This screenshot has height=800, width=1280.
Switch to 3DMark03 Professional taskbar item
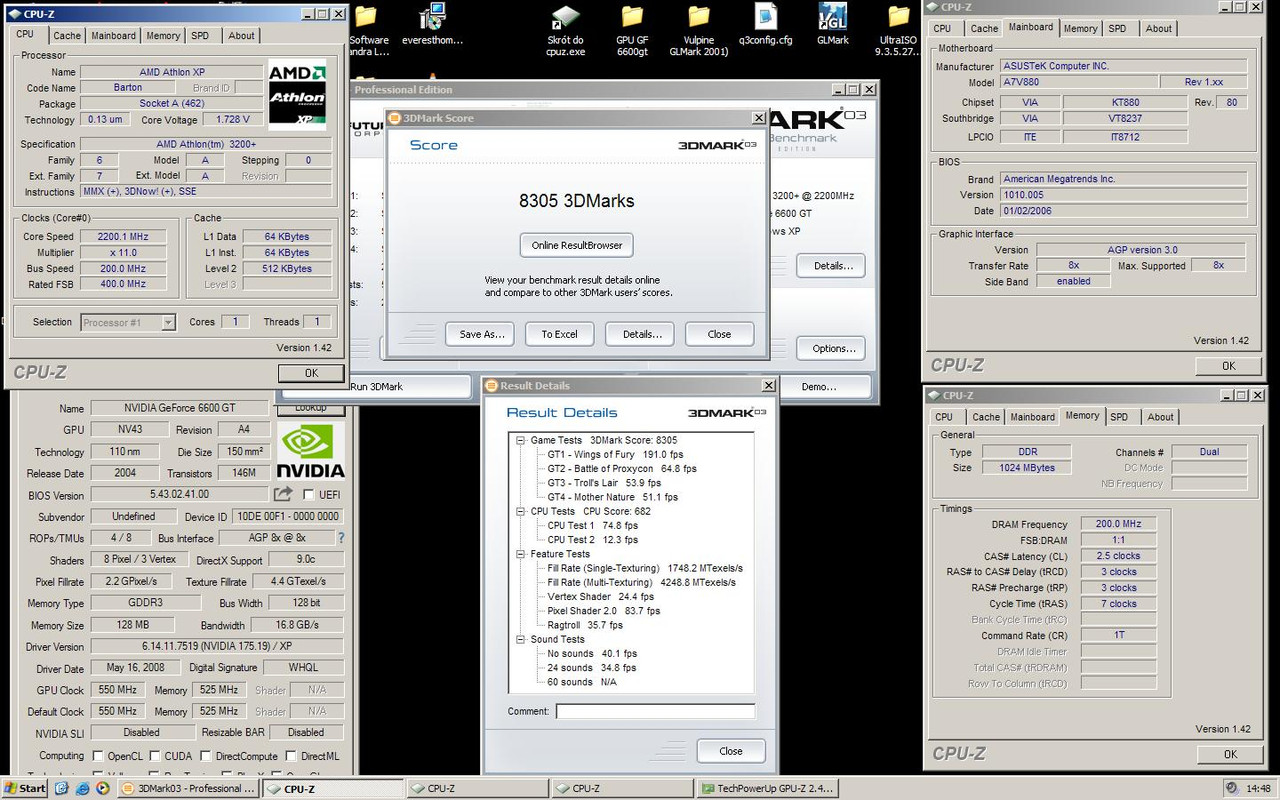tap(188, 788)
